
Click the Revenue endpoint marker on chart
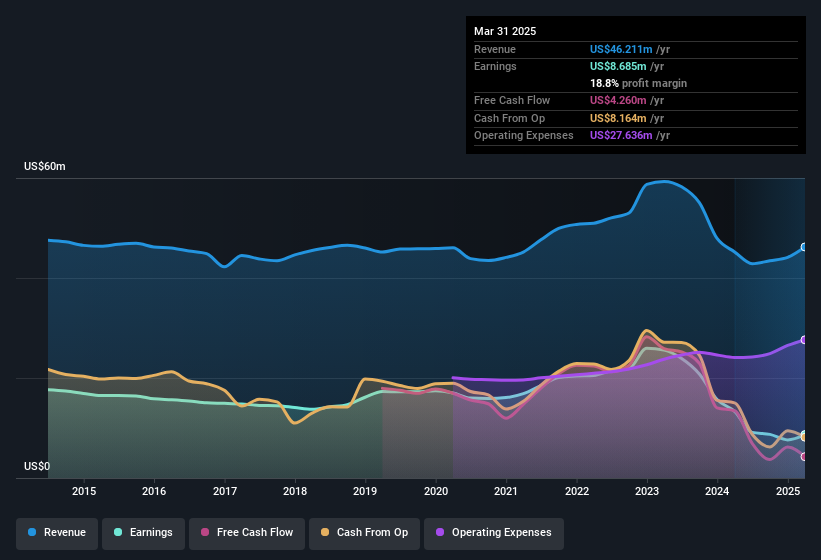click(804, 247)
